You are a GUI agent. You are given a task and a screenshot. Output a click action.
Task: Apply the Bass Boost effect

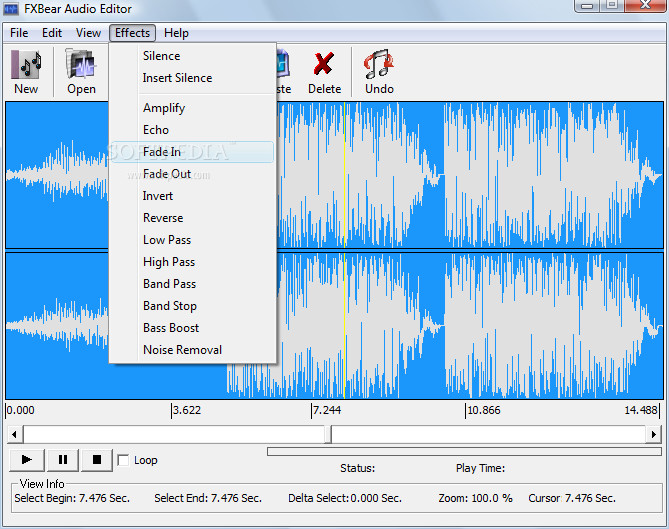[x=192, y=328]
